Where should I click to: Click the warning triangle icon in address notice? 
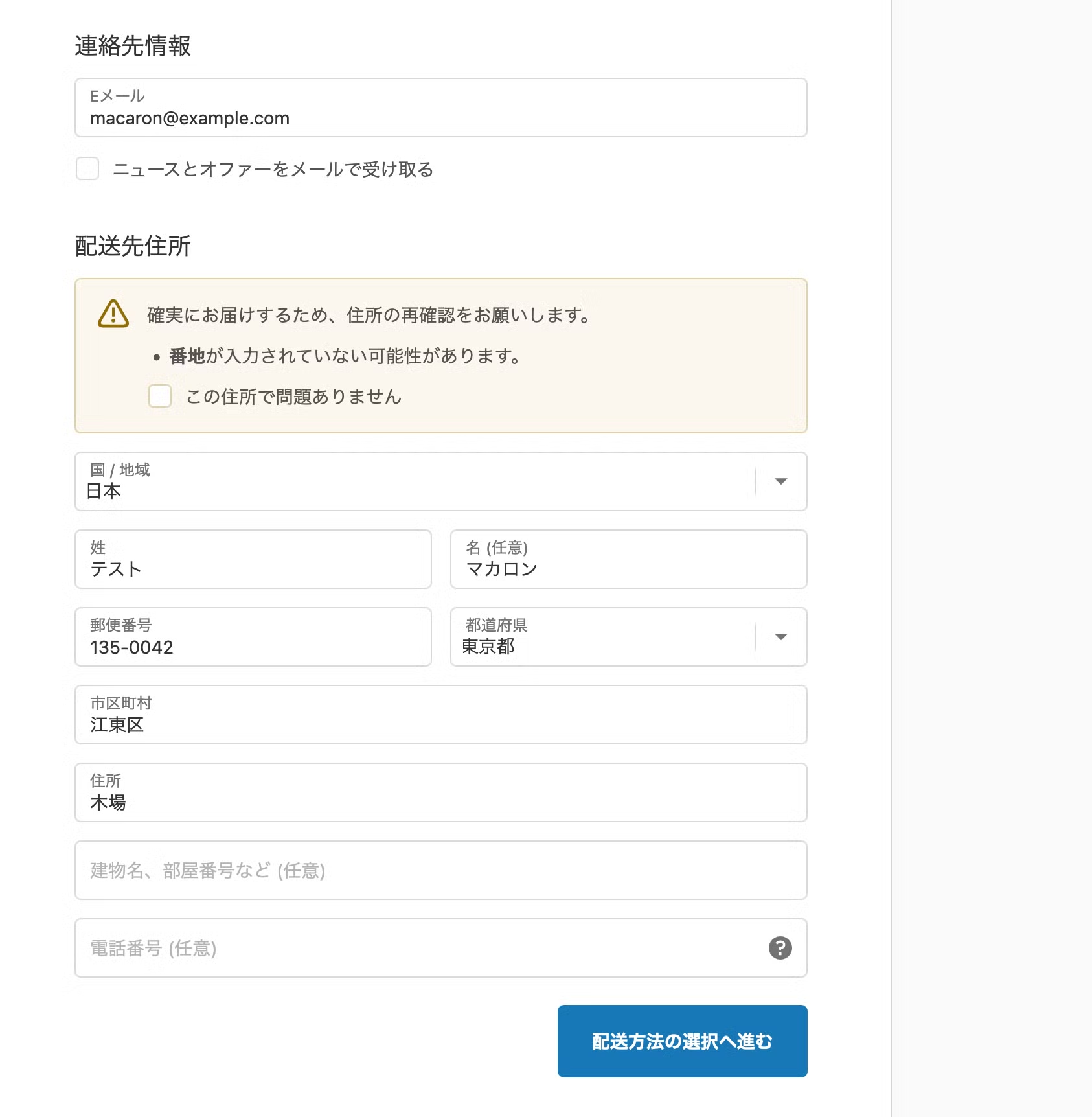click(113, 314)
